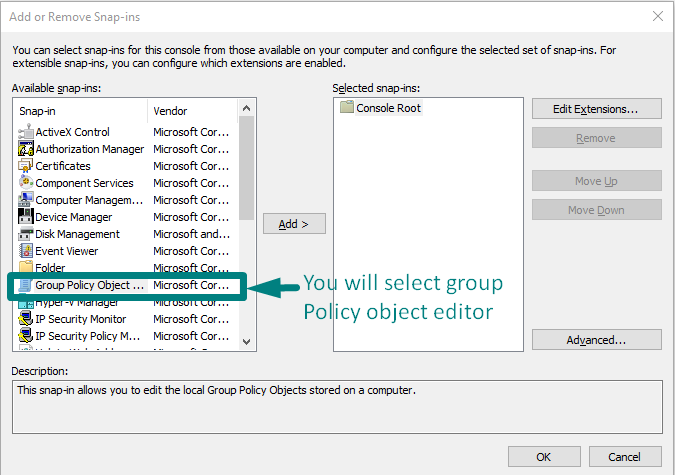Select IP Security Policy M... entry text
675x475 pixels.
[88, 336]
